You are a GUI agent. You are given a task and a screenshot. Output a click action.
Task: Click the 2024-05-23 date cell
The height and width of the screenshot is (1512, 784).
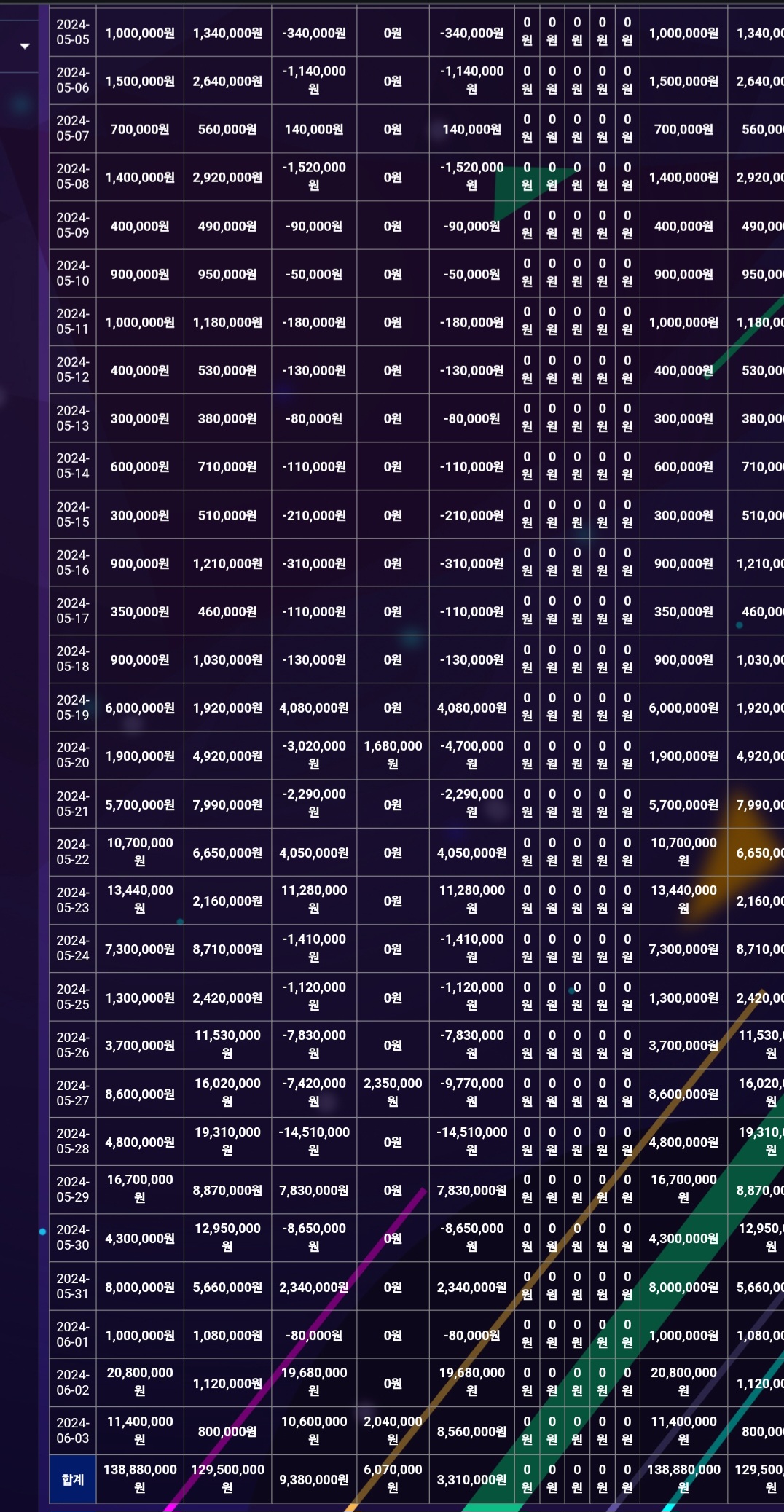[73, 901]
